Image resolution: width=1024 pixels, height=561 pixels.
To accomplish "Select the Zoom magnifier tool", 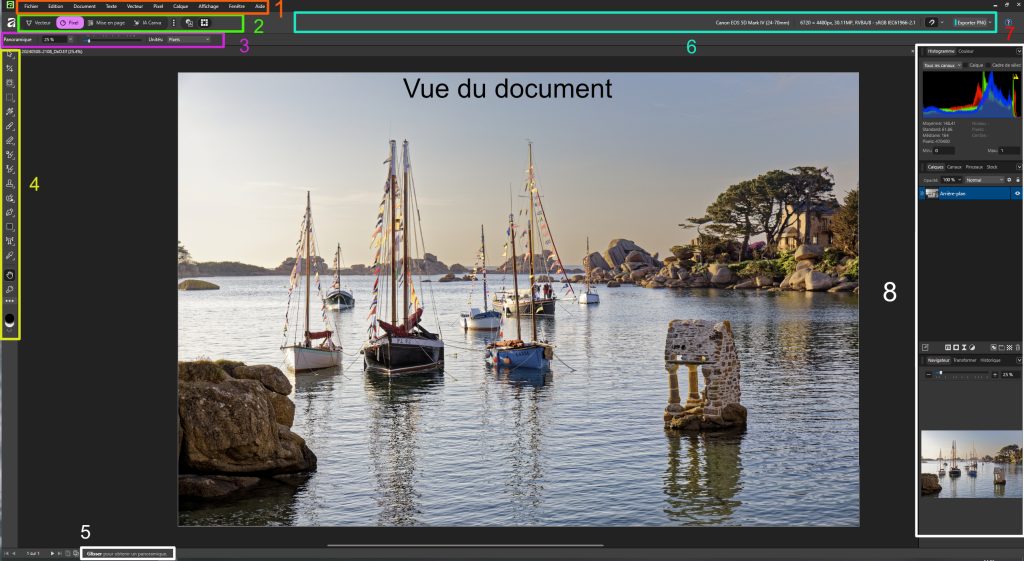I will pyautogui.click(x=10, y=287).
